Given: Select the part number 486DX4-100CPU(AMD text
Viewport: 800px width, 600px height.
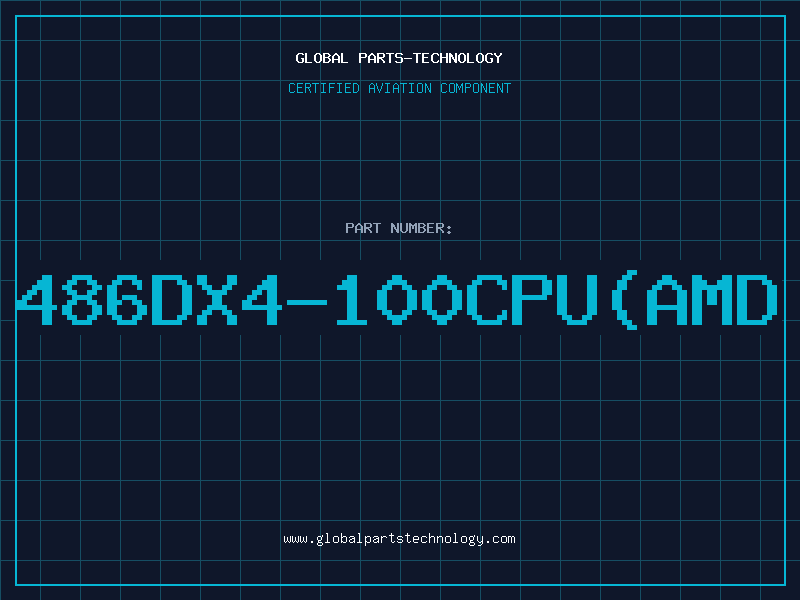Looking at the screenshot, I should pos(397,301).
